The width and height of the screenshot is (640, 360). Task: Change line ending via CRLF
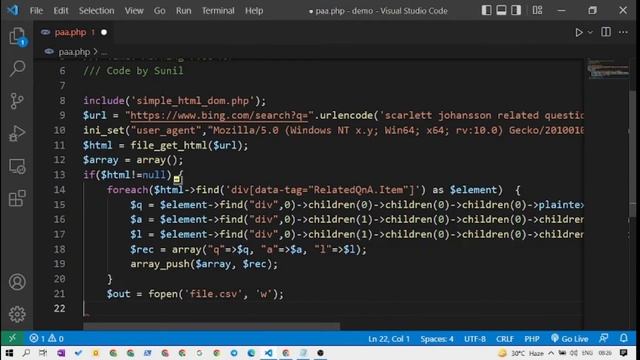(505, 339)
